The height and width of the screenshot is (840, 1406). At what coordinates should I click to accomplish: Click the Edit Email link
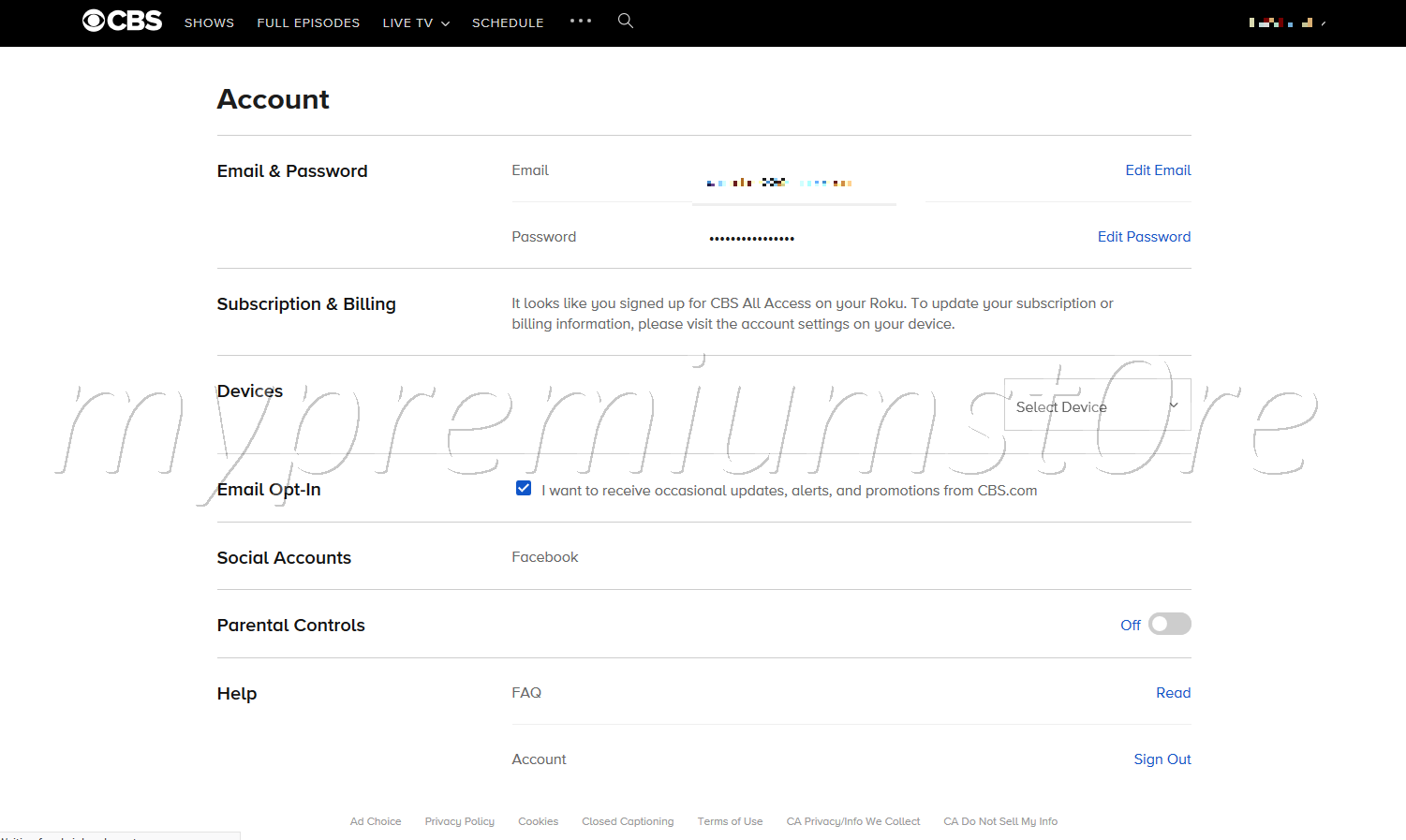click(x=1158, y=170)
